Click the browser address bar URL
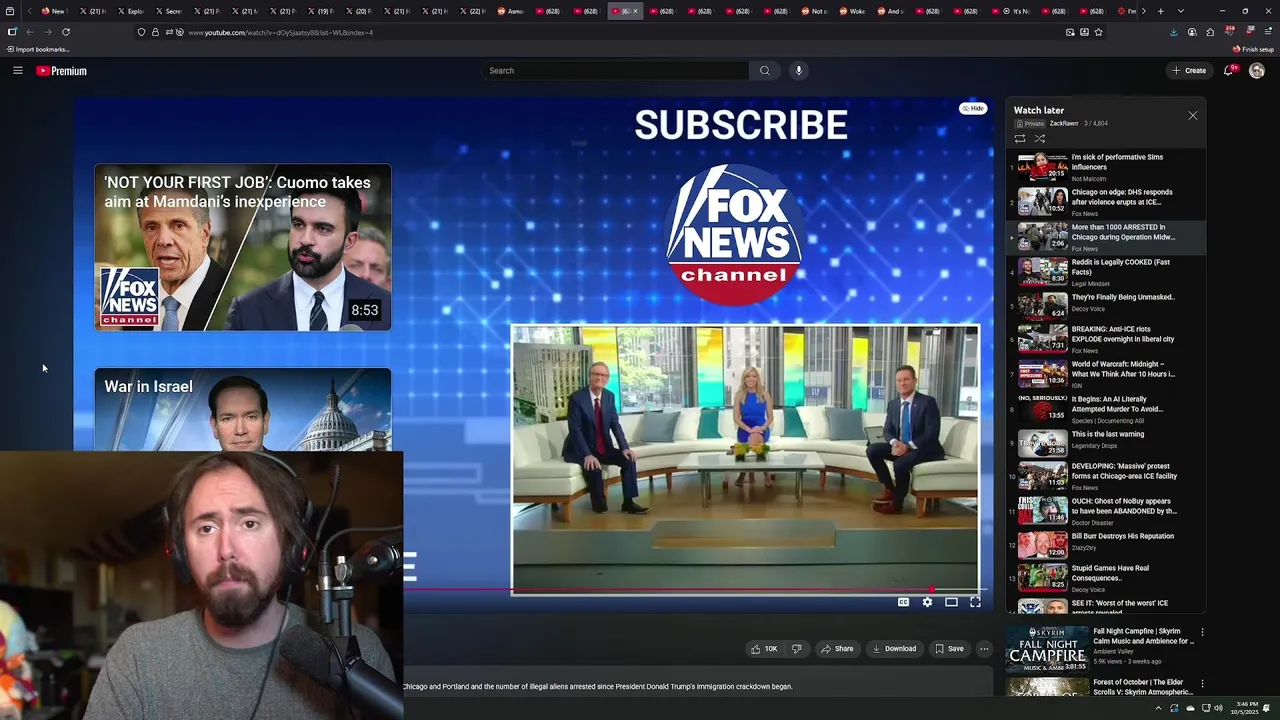1280x720 pixels. point(280,33)
